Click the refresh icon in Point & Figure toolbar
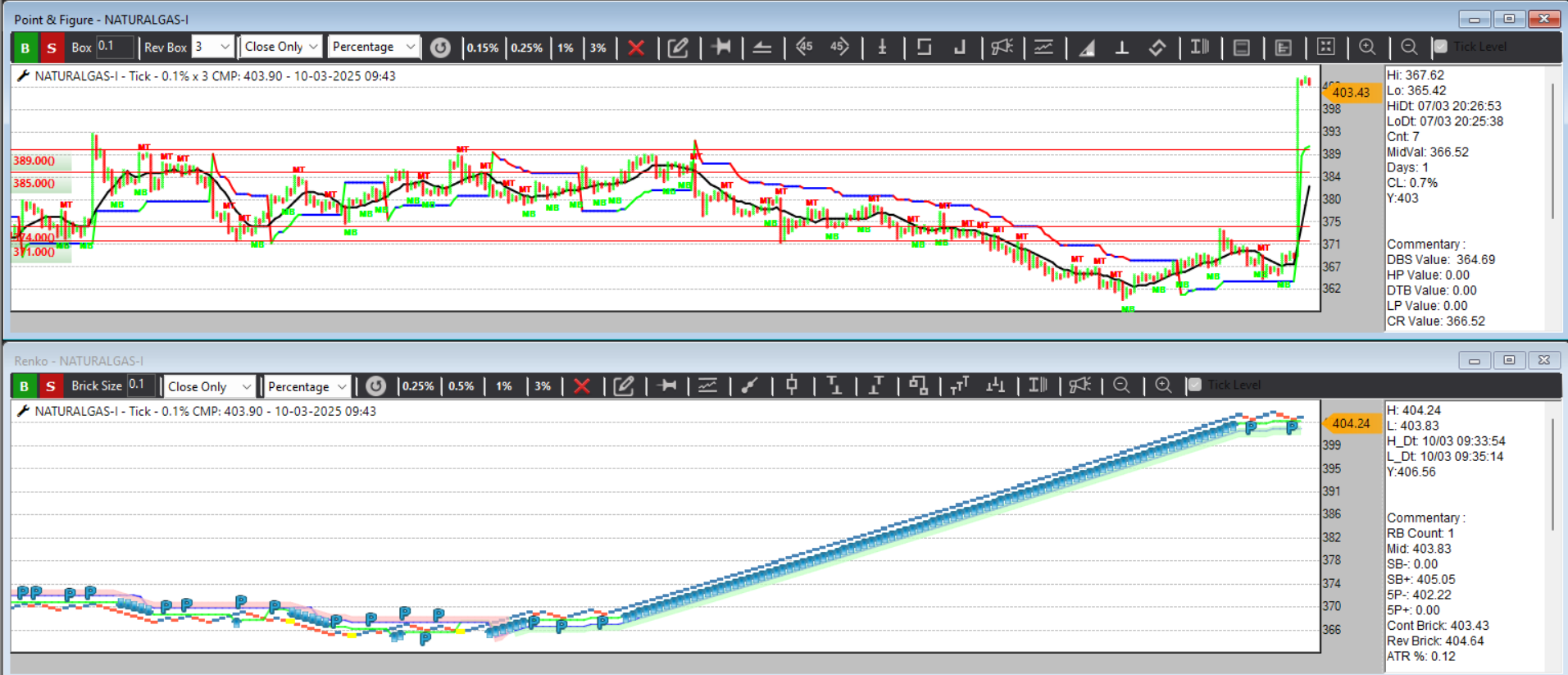The height and width of the screenshot is (675, 1568). click(x=440, y=48)
